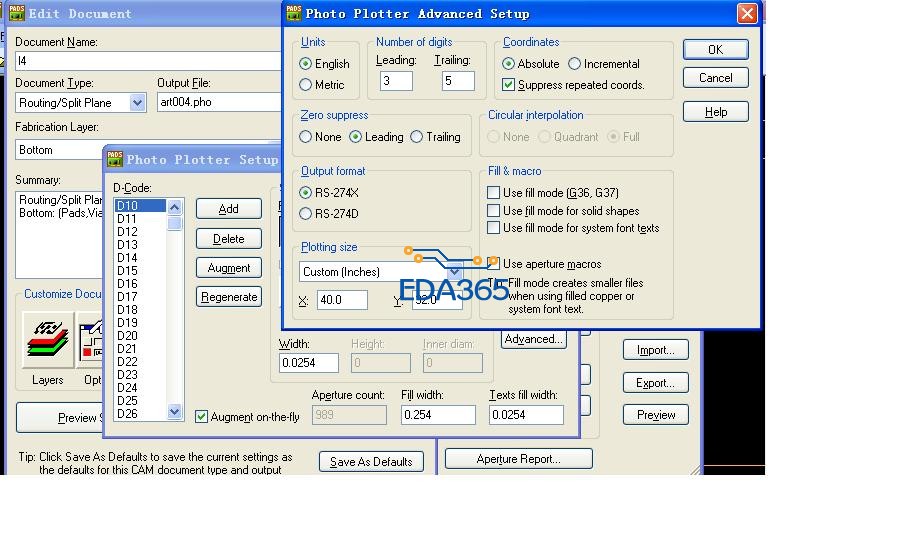
Task: Select D11 in D-Code list
Action: click(x=140, y=219)
